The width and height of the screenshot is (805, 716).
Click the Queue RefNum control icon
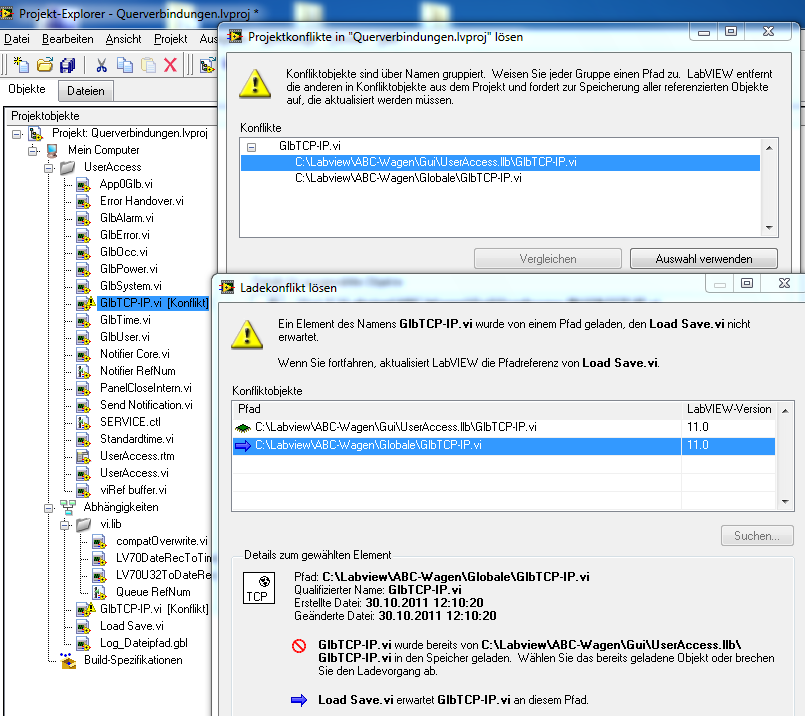(99, 592)
